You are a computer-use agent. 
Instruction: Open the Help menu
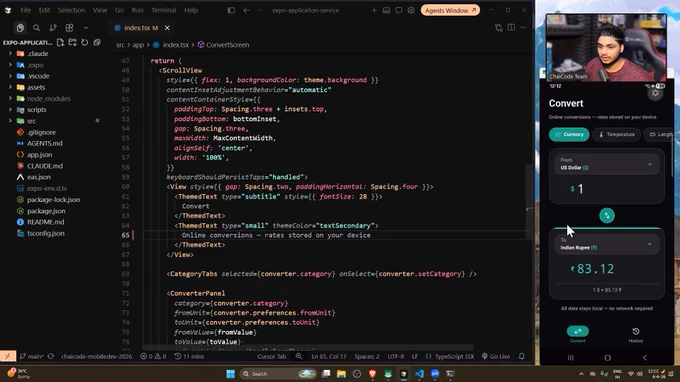[191, 10]
